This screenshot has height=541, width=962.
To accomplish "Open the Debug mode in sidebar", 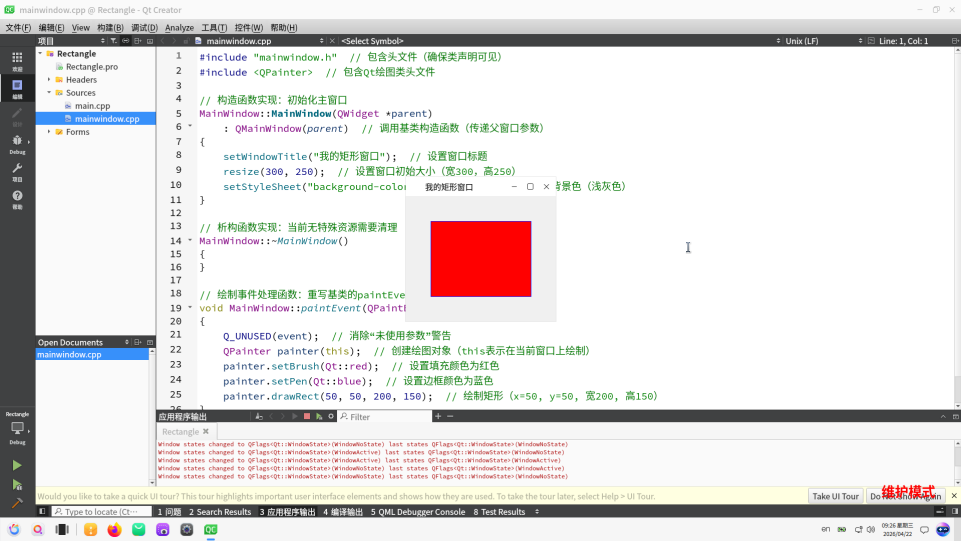I will point(17,144).
